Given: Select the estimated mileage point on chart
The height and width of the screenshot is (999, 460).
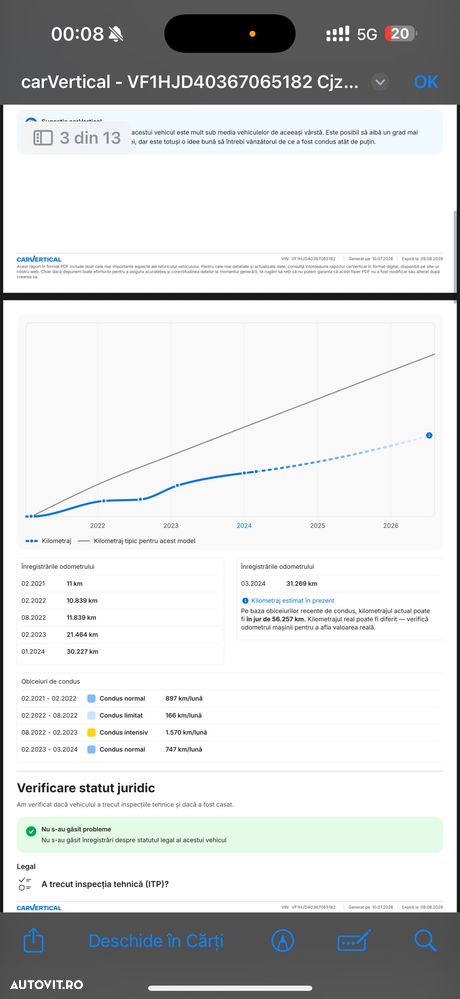Looking at the screenshot, I should (x=429, y=435).
